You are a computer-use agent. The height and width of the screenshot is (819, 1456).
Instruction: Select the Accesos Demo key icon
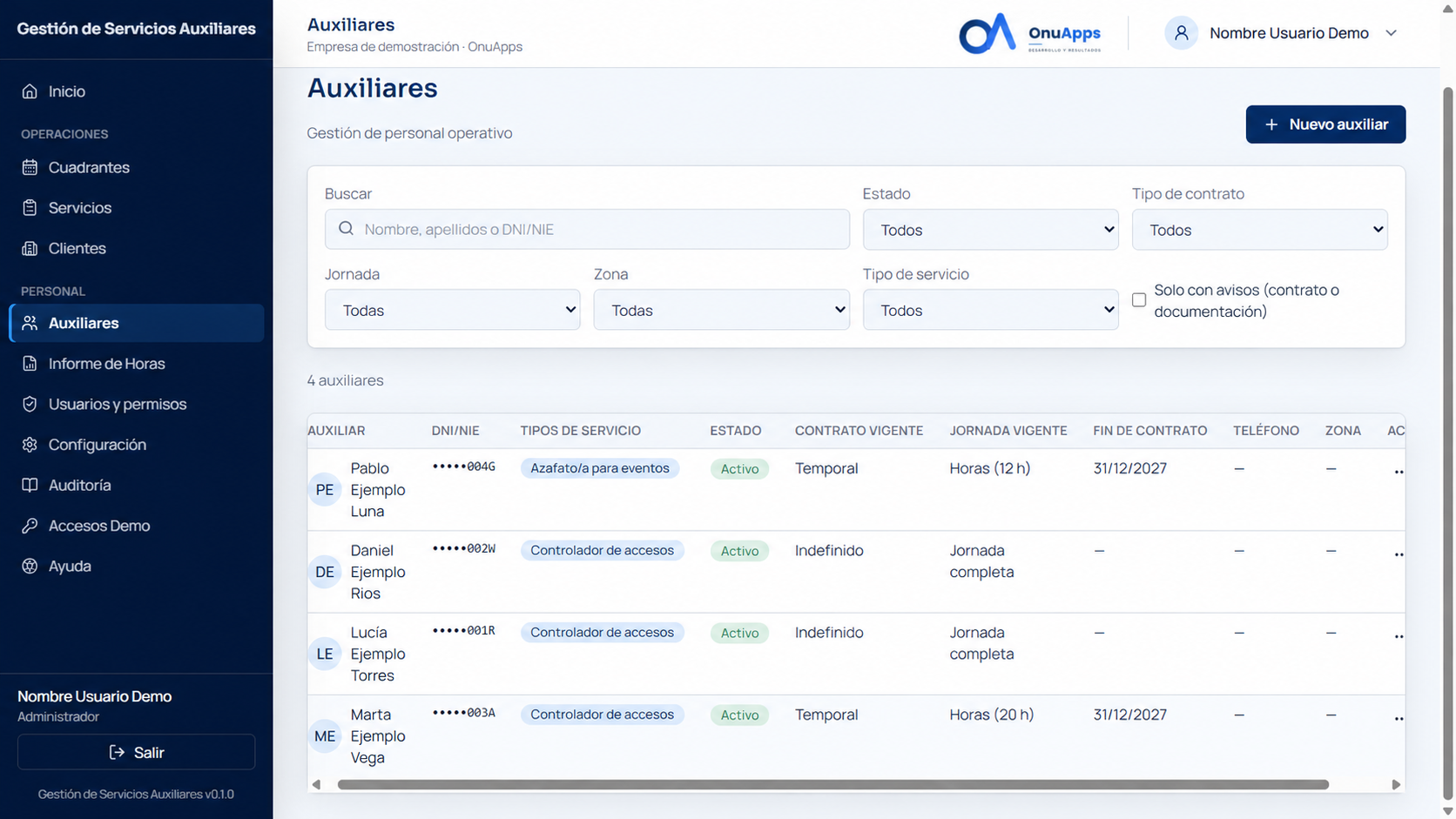[x=30, y=526]
